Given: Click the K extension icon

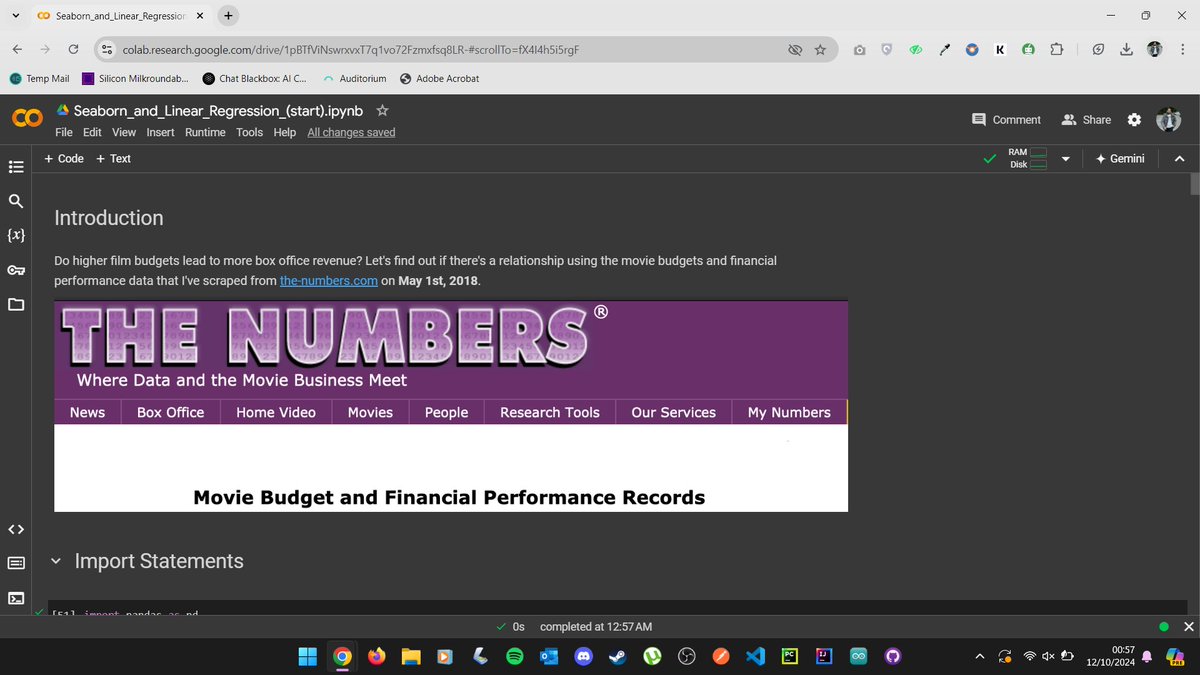Looking at the screenshot, I should (x=1000, y=49).
